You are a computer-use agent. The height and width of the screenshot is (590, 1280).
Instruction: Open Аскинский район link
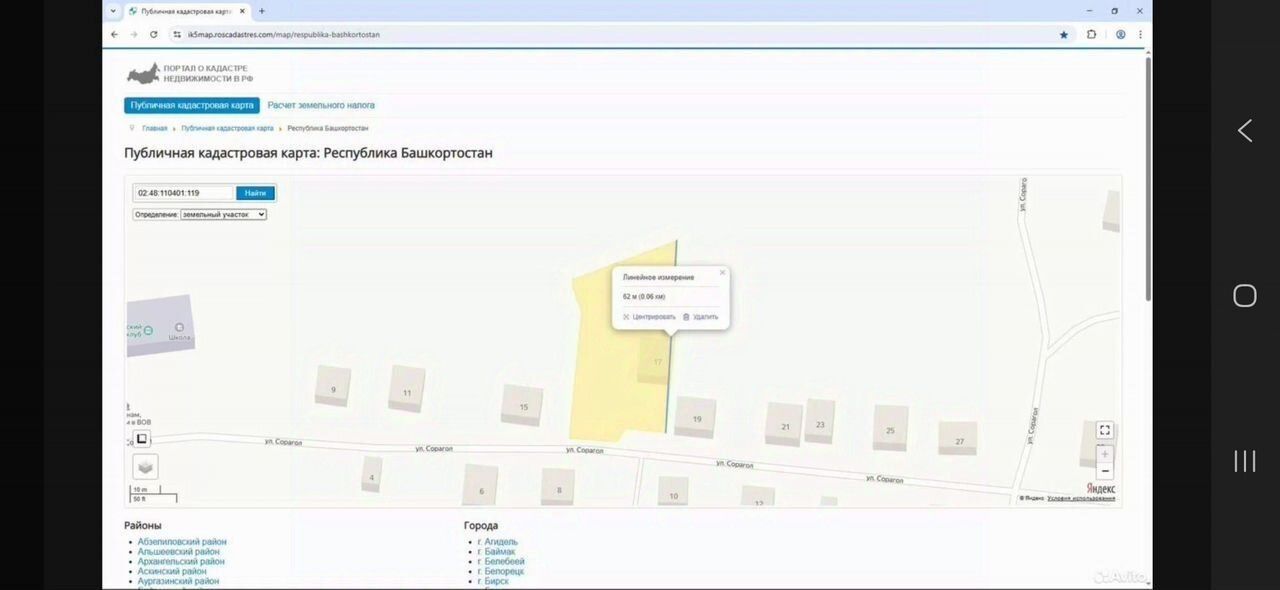pos(172,571)
